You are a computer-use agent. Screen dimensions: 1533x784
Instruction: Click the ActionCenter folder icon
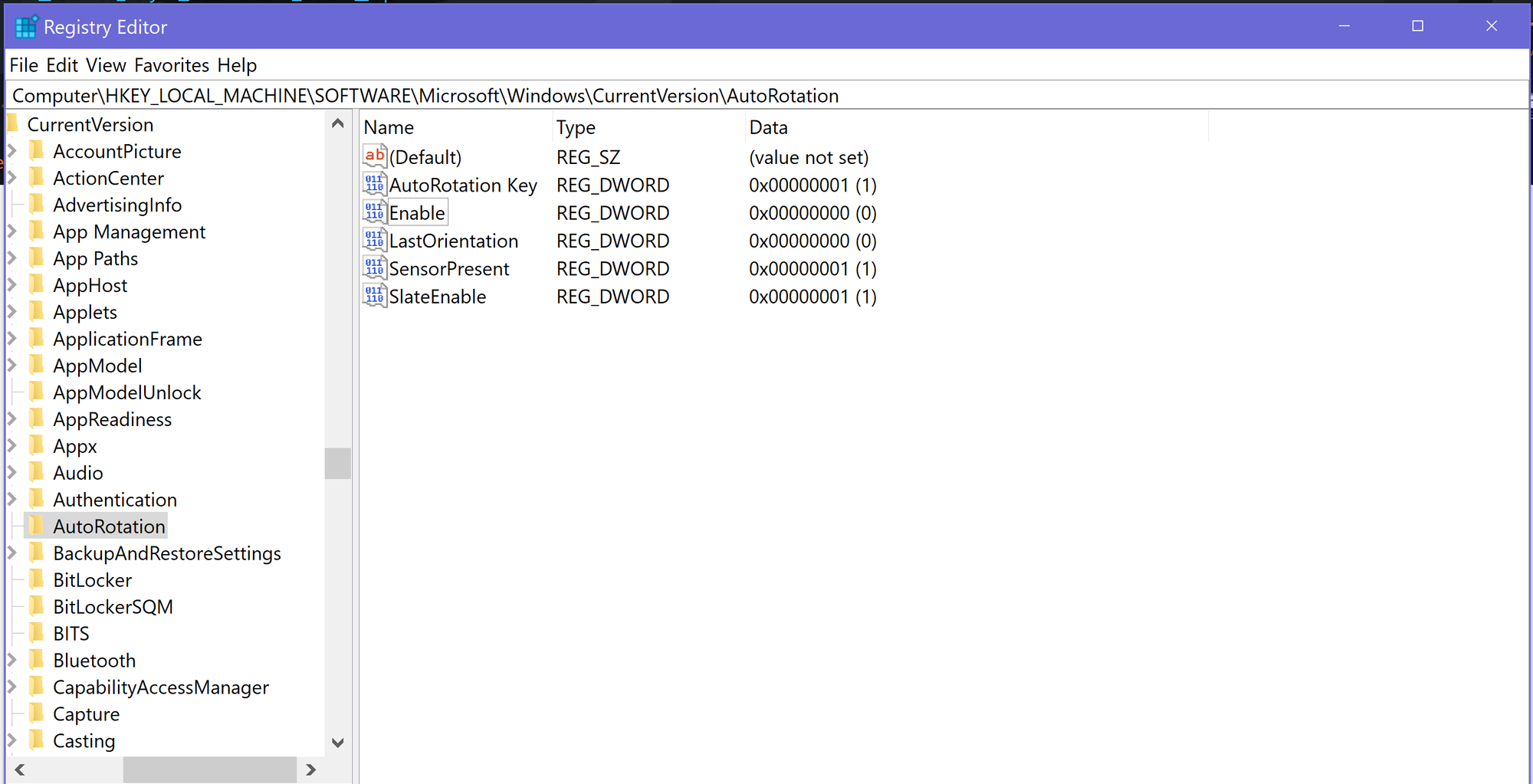(x=36, y=177)
